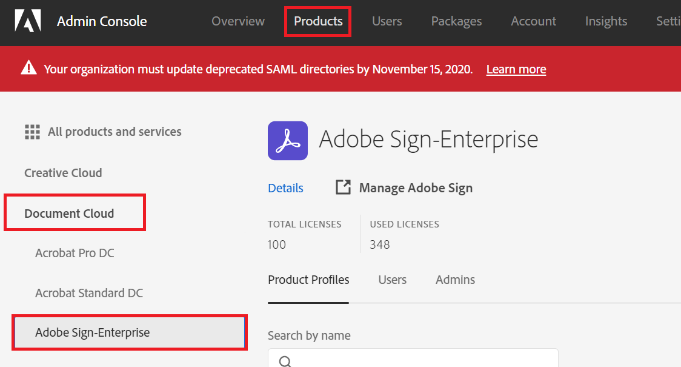Click the Adobe Sign-Enterprise page heading
Viewport: 681px width, 367px height.
428,140
